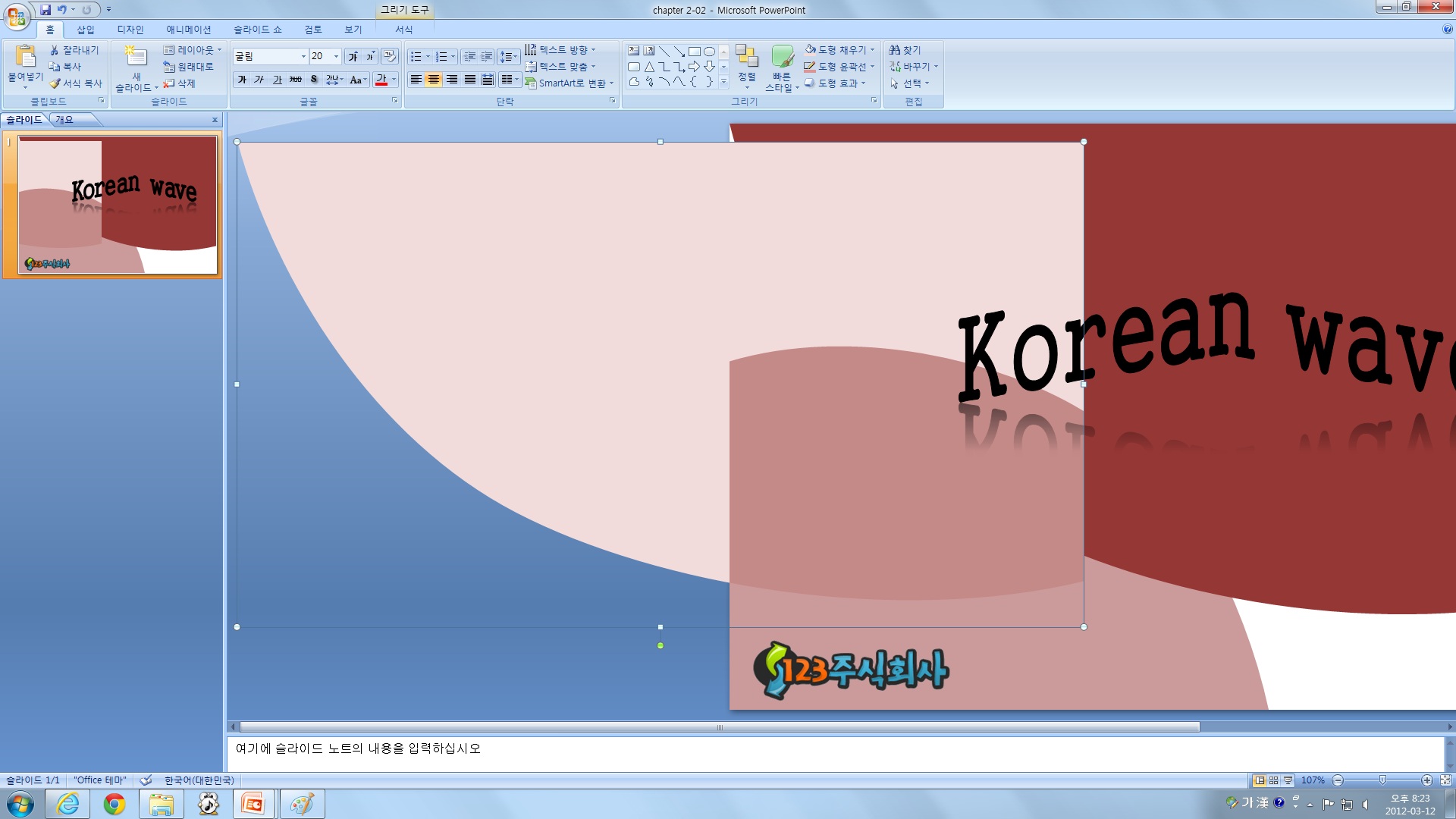
Task: Click the Clear Formatting eraser icon
Action: [x=390, y=56]
